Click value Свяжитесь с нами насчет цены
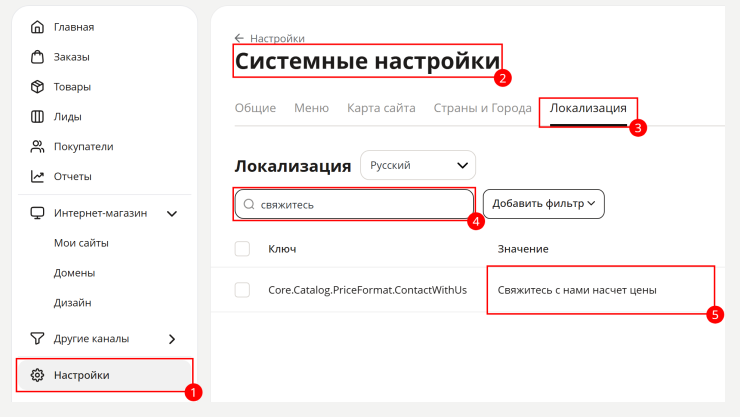Image resolution: width=740 pixels, height=417 pixels. 577,290
